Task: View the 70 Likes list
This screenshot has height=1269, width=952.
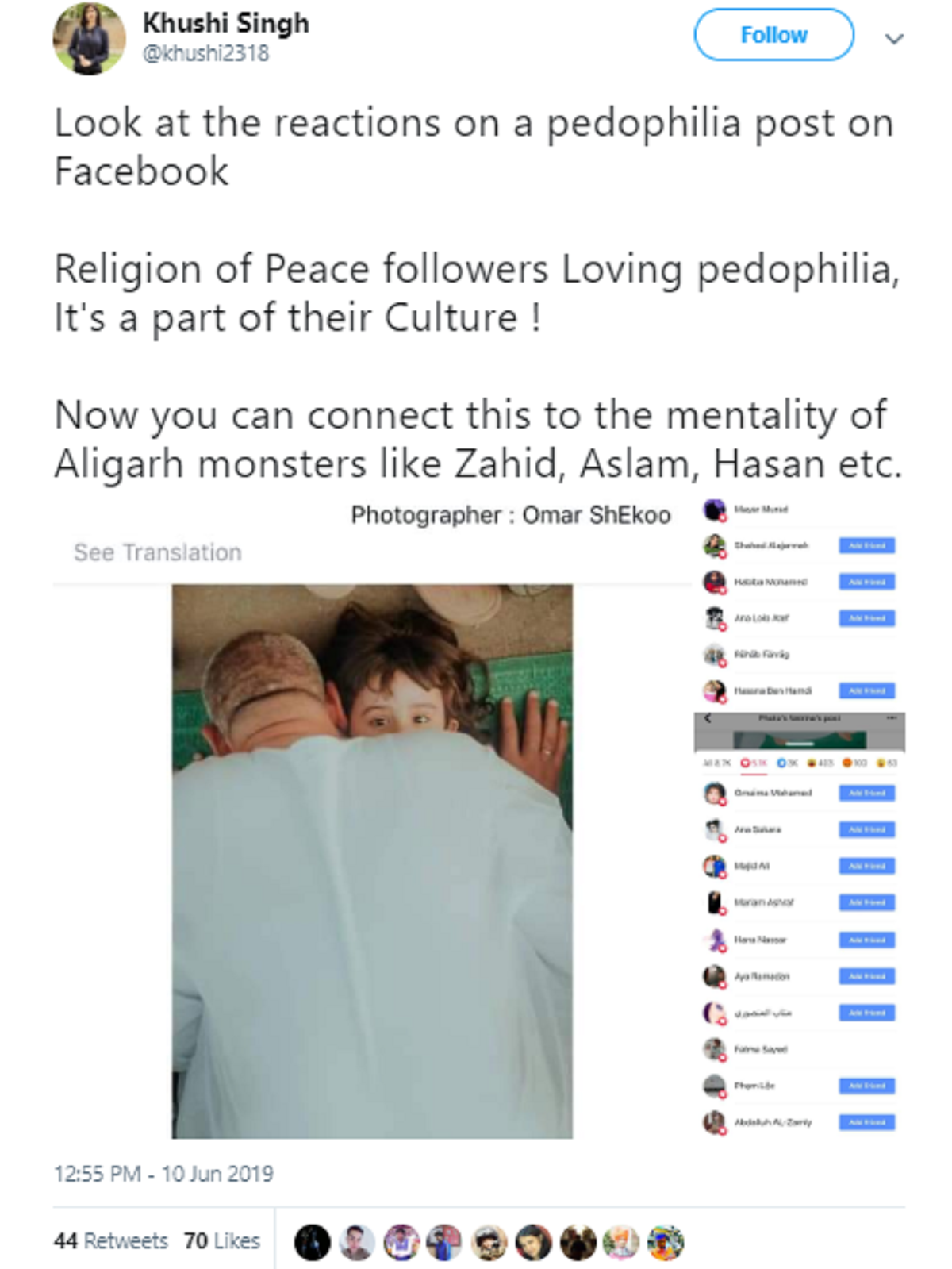Action: [221, 1240]
